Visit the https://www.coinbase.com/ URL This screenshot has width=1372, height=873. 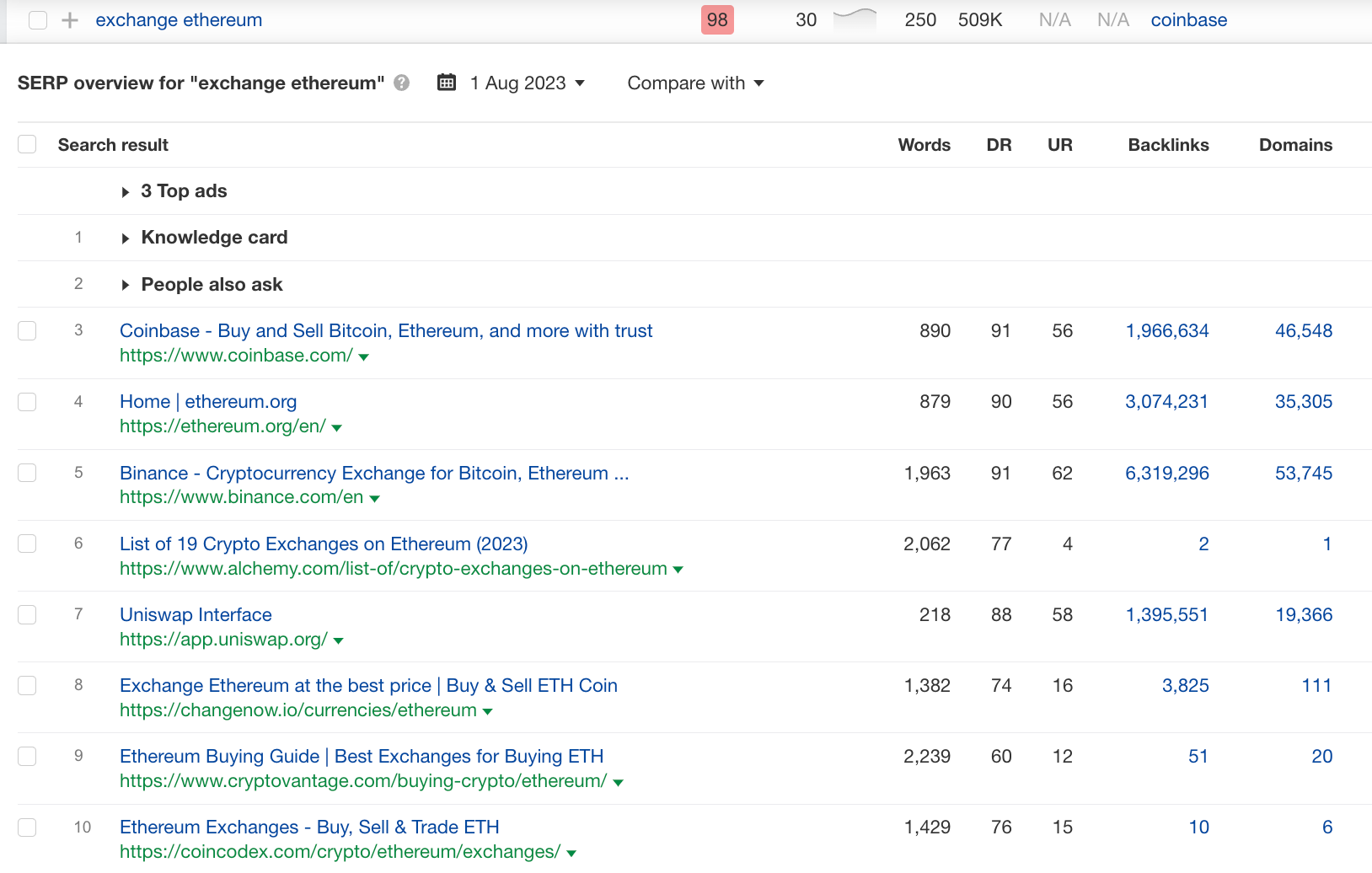pyautogui.click(x=236, y=356)
